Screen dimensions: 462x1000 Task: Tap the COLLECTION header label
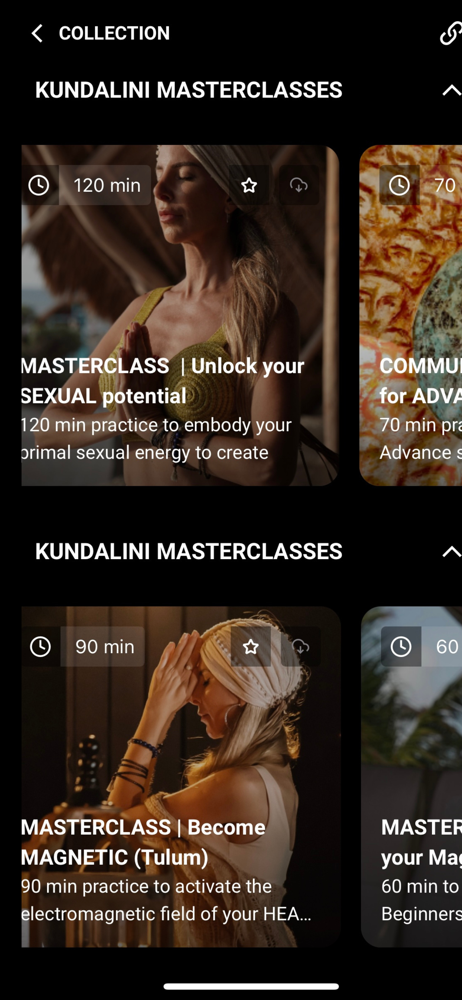click(114, 34)
